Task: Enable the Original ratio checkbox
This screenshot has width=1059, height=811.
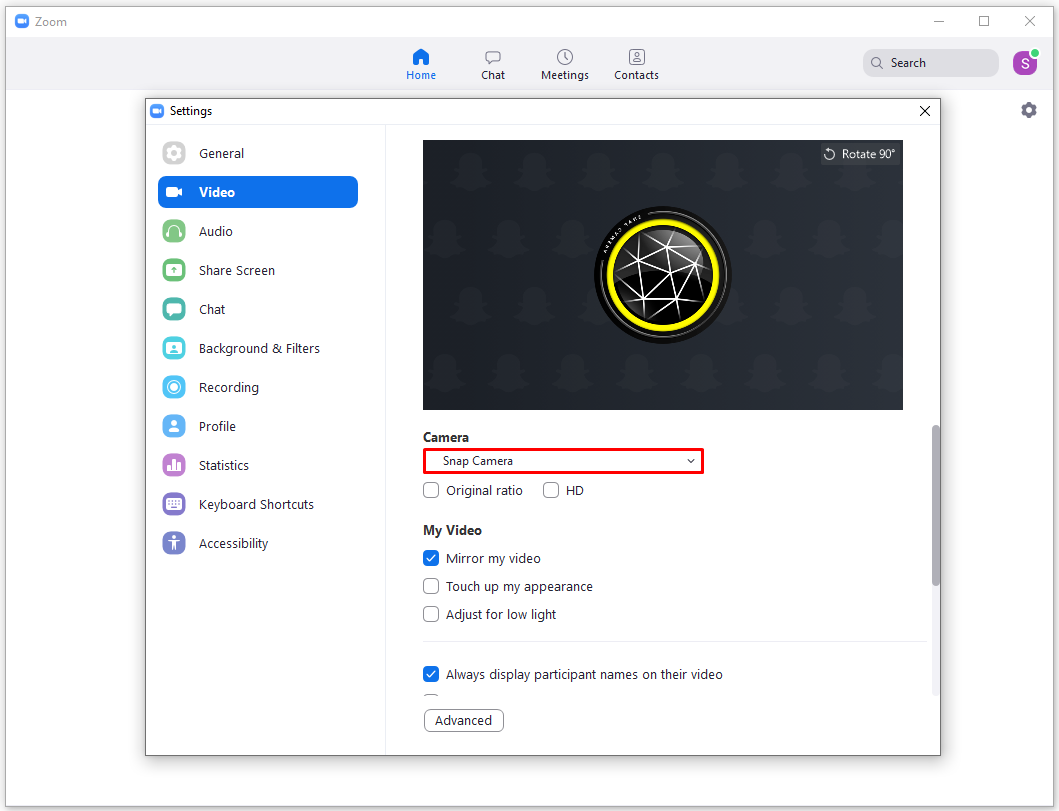Action: click(x=431, y=490)
